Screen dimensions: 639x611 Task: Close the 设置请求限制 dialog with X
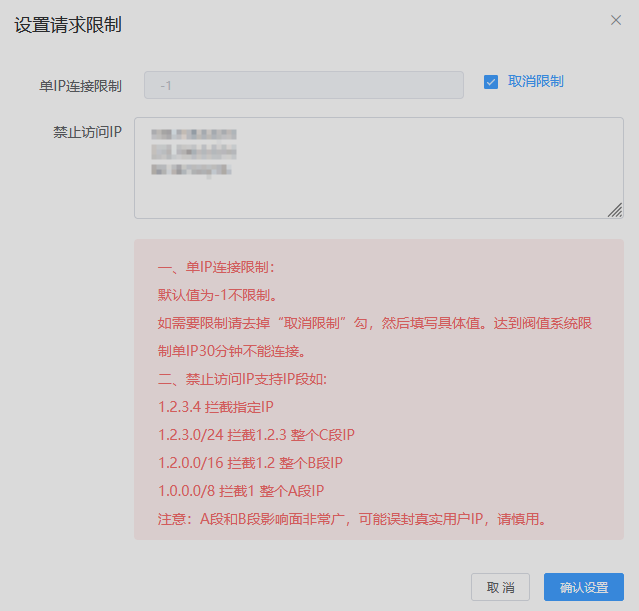coord(616,20)
